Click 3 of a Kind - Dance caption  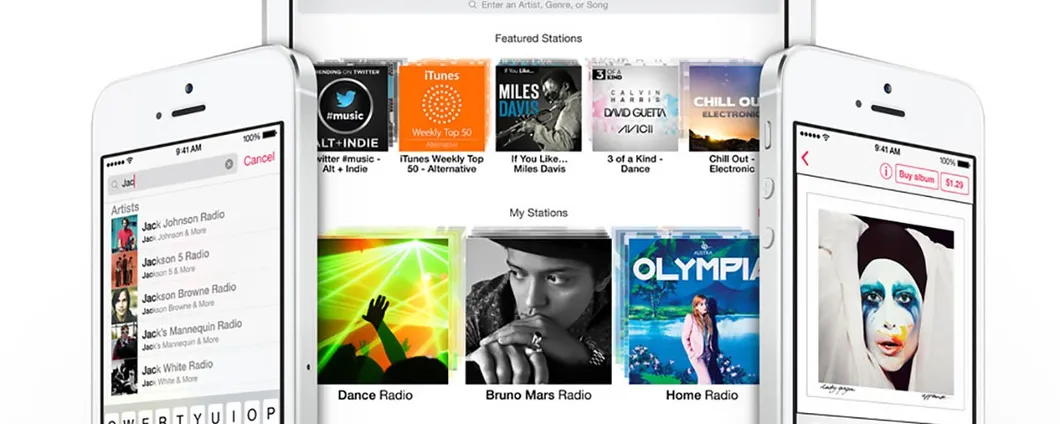click(x=635, y=164)
